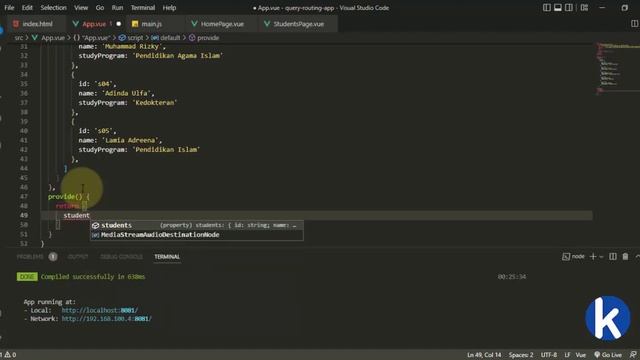
Task: Open the Run menu
Action: pos(117,8)
